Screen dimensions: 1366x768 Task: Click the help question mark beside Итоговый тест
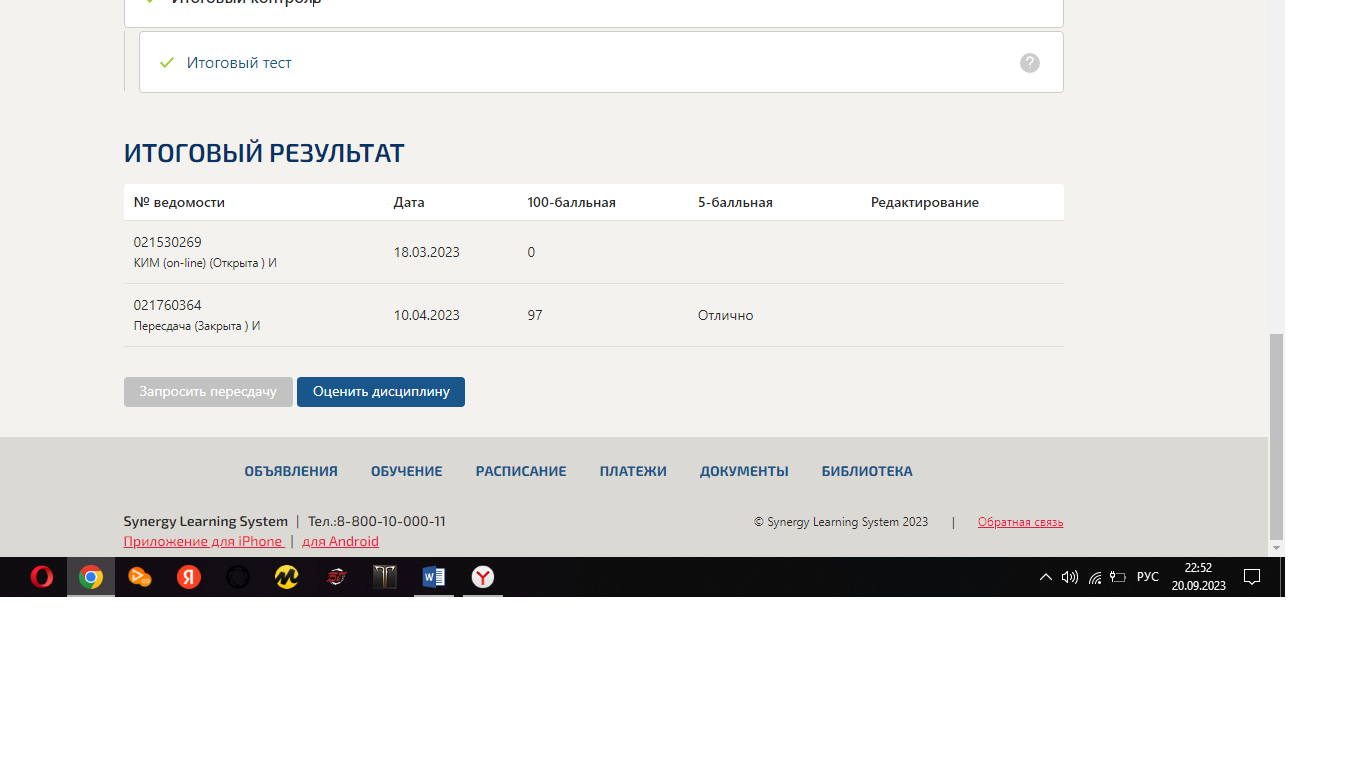point(1030,63)
